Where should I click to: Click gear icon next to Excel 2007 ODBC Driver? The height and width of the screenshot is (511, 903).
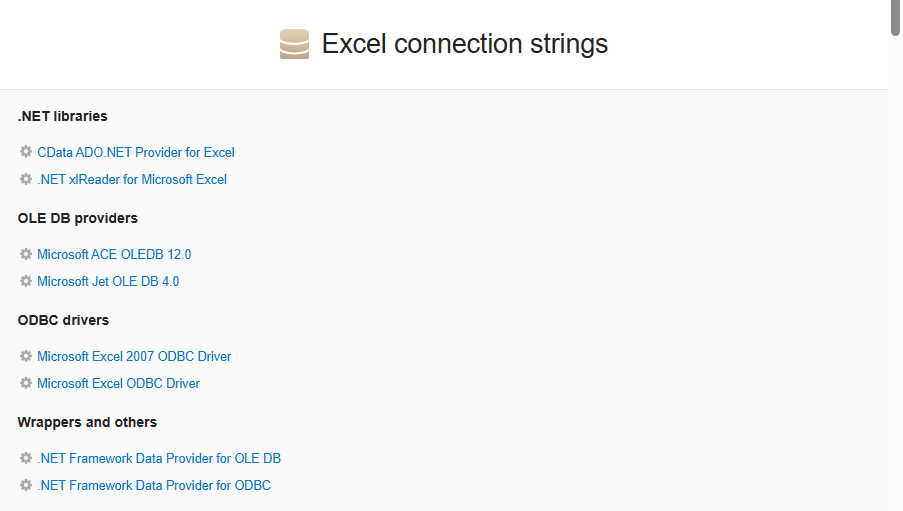(25, 356)
